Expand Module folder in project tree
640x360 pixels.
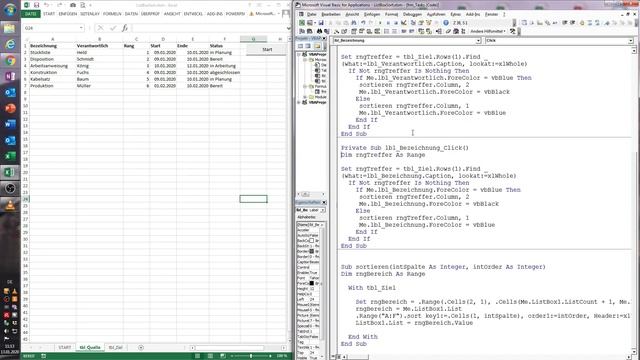[305, 97]
